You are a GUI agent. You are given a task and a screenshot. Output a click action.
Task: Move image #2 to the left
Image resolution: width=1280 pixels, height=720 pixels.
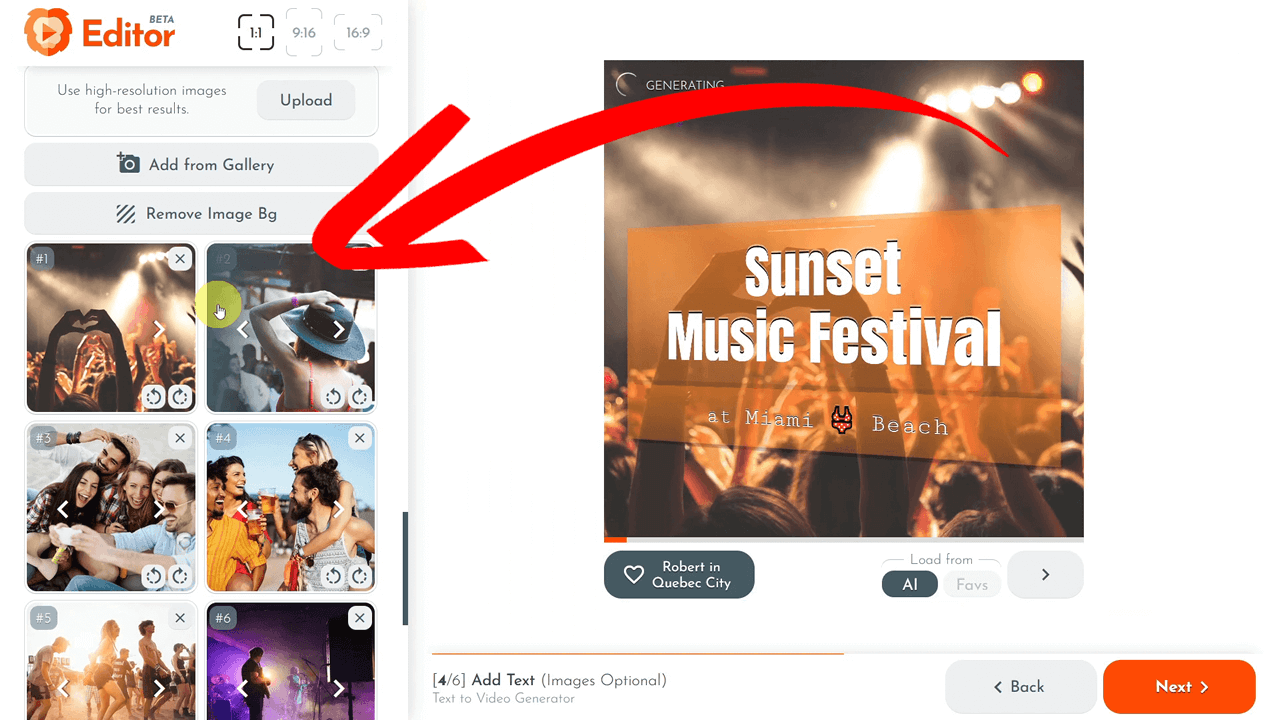pos(242,329)
